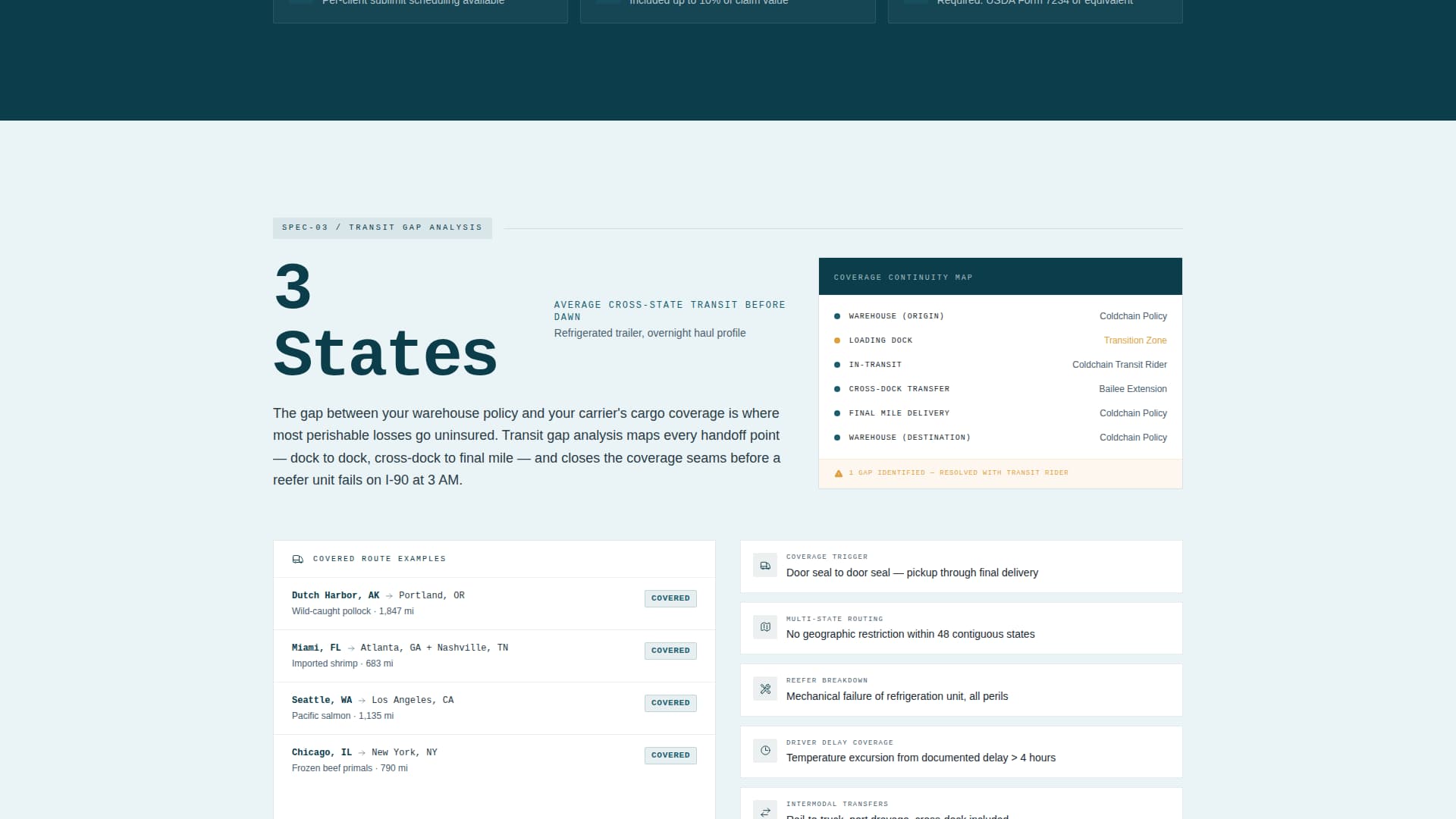Click the SPEC-03 / Transit Gap Analysis tag
This screenshot has width=1456, height=819.
[382, 227]
